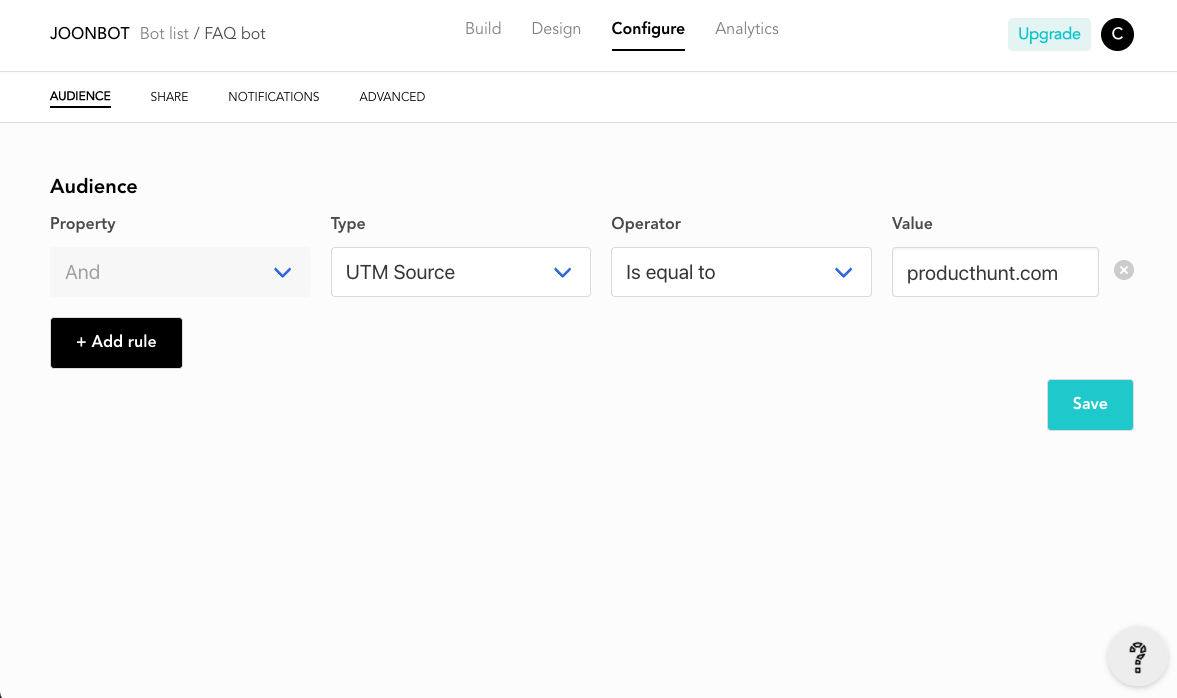Open the Analytics tab
The width and height of the screenshot is (1177, 698).
(x=747, y=29)
